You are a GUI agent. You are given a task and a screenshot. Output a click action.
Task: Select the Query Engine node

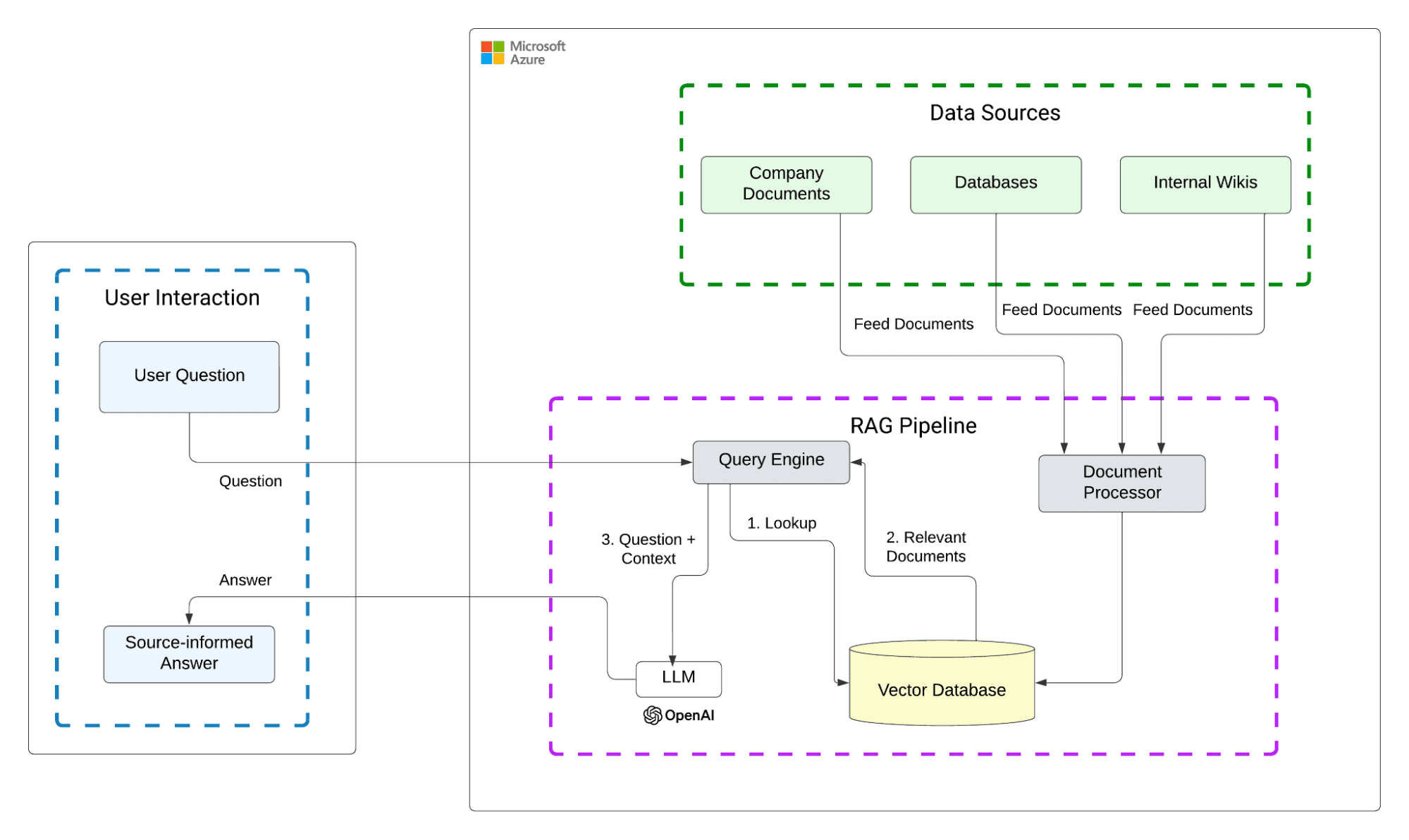pos(771,462)
